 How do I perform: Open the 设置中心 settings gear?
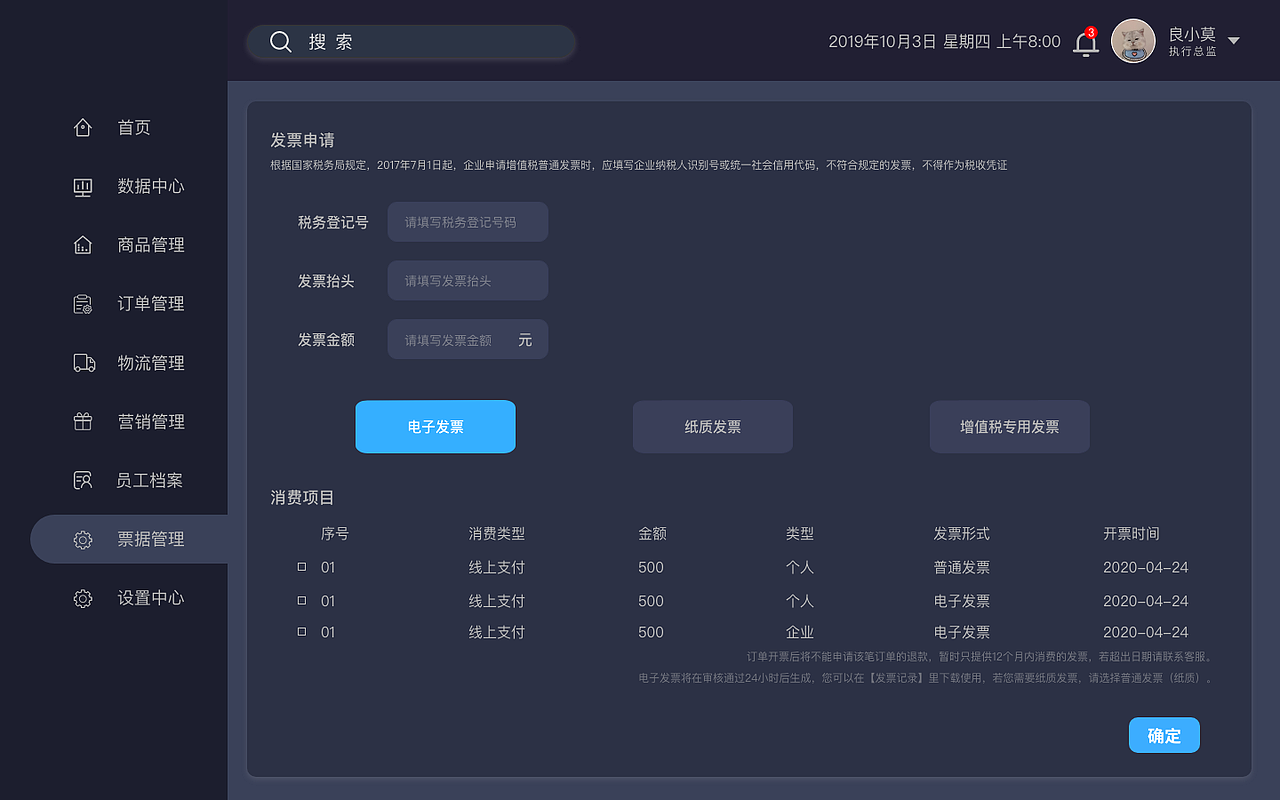pos(83,598)
